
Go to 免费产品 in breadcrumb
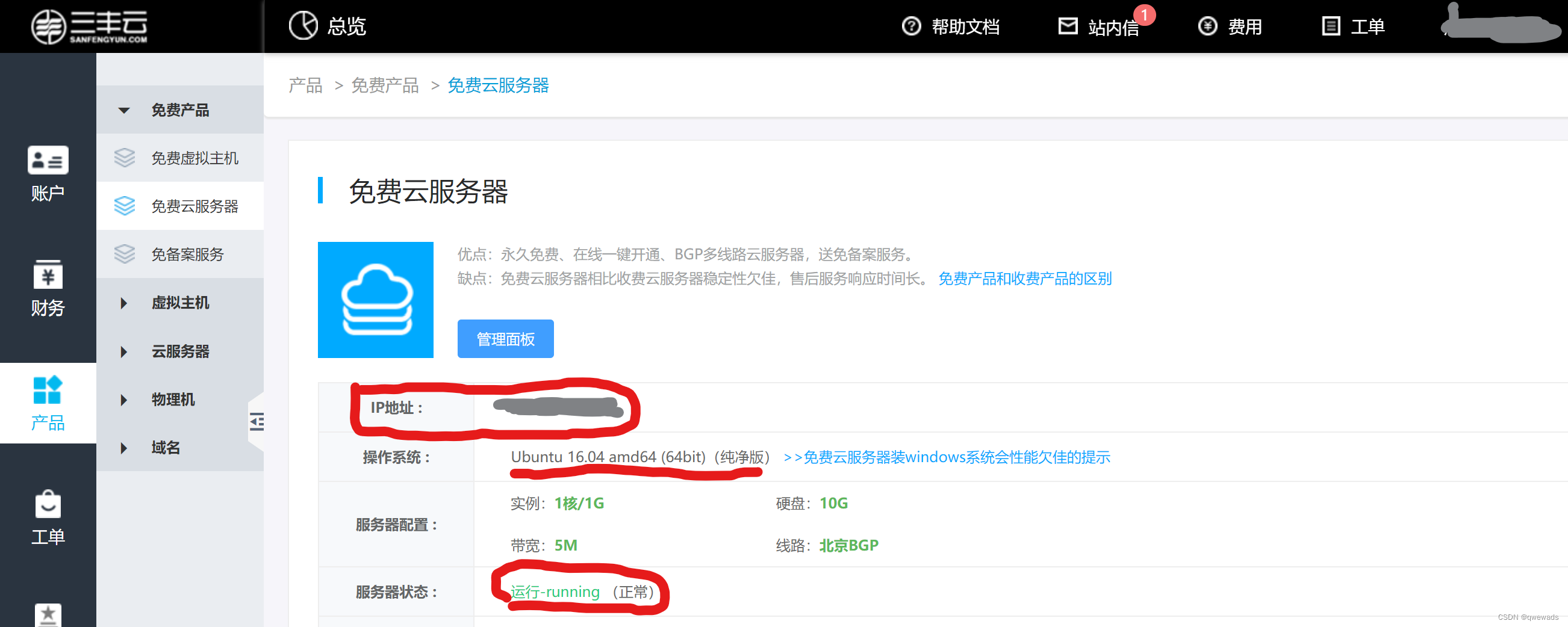[x=385, y=85]
